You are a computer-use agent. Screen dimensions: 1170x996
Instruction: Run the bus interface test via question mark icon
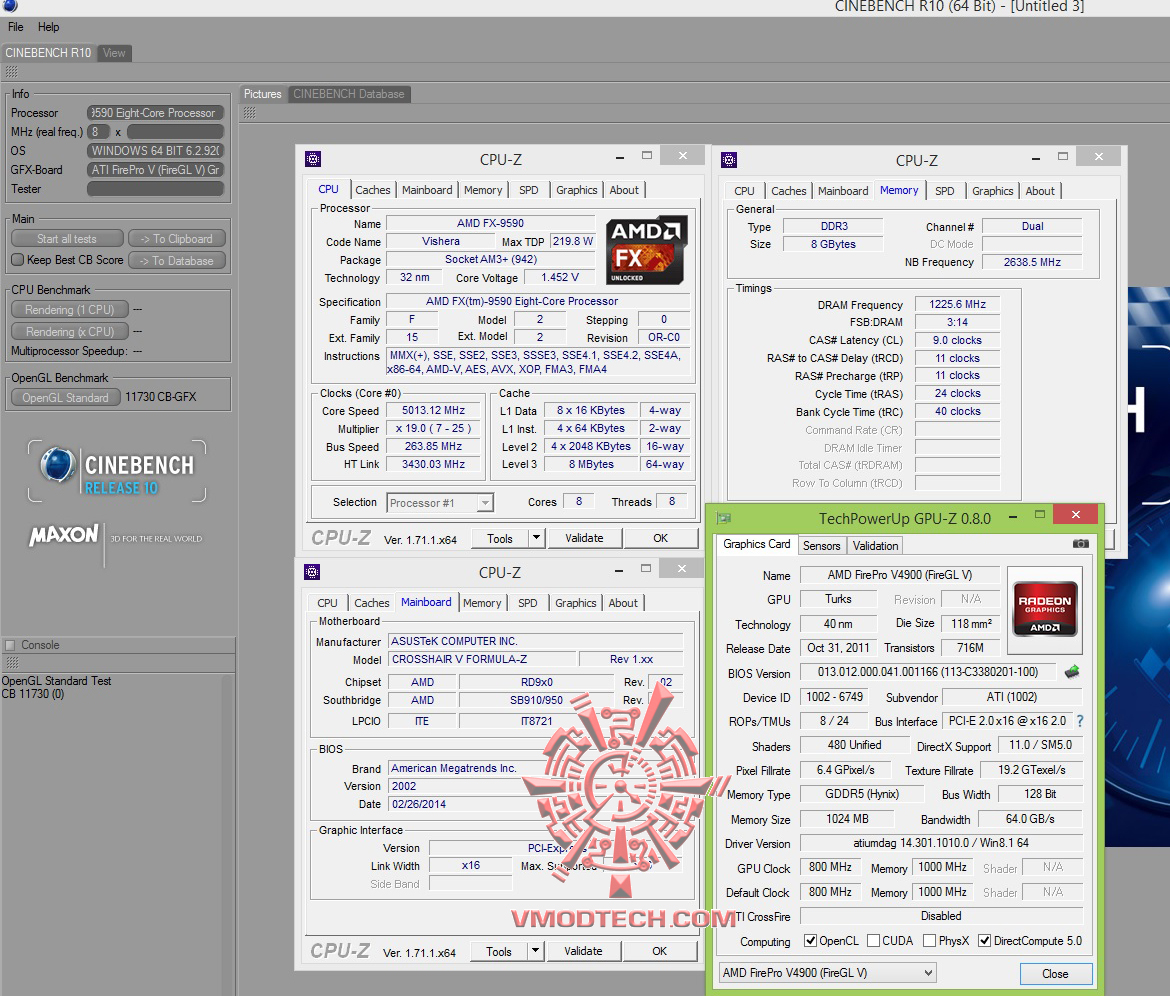coord(1080,721)
